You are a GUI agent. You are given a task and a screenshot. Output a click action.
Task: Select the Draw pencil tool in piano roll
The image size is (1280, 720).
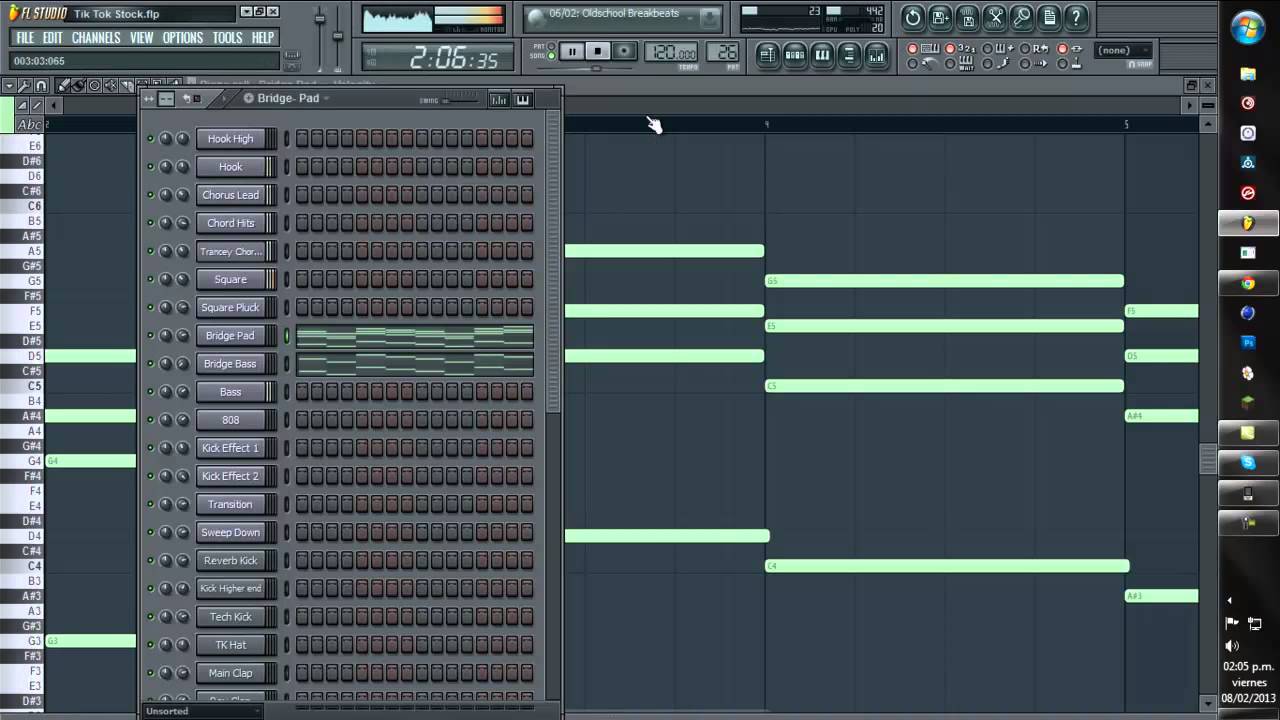click(x=63, y=86)
